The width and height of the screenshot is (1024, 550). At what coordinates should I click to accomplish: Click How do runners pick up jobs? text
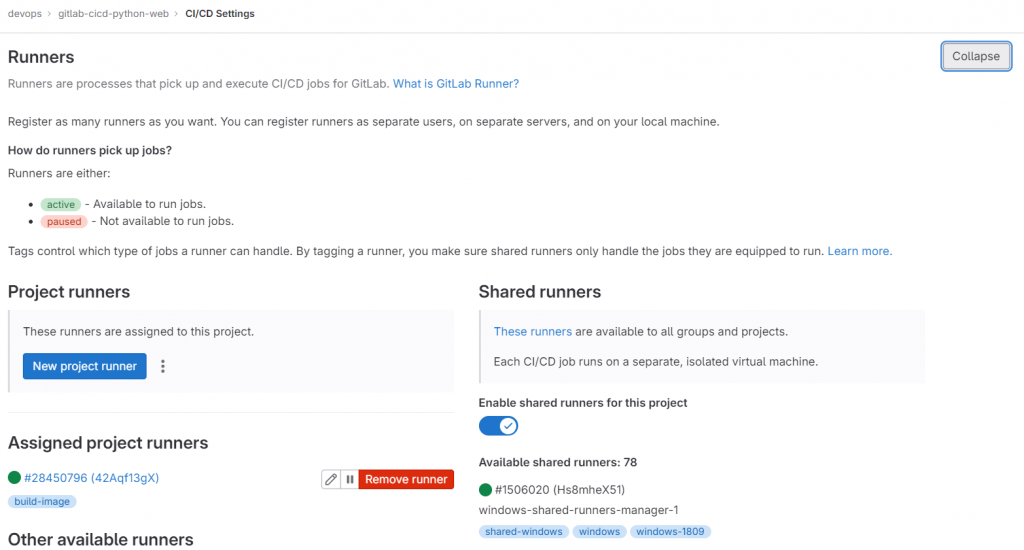coord(89,150)
